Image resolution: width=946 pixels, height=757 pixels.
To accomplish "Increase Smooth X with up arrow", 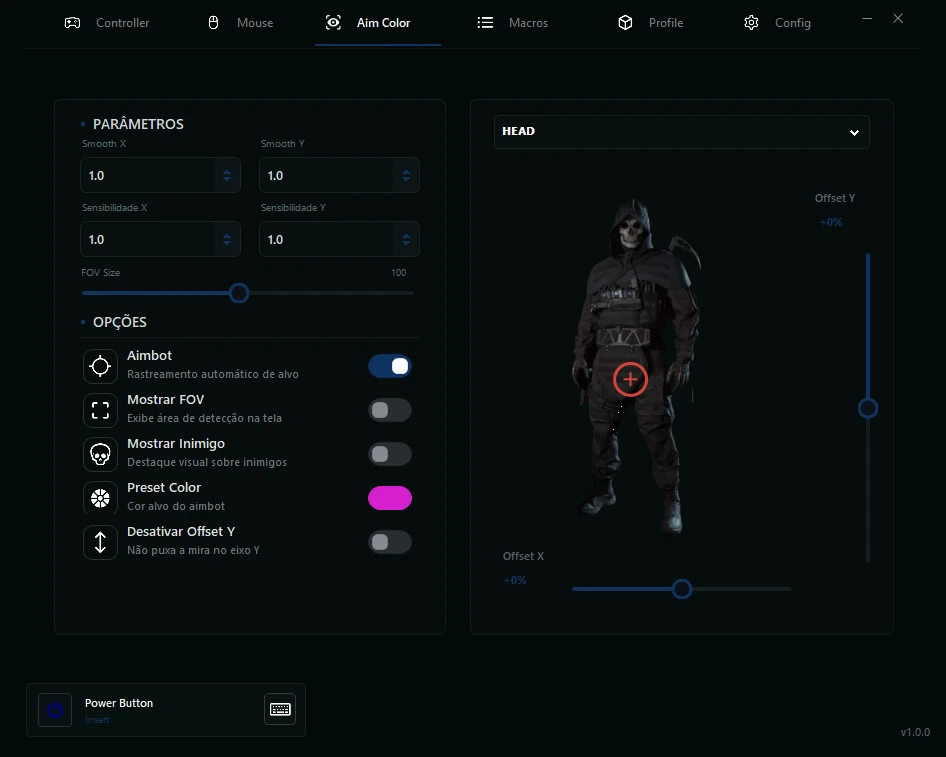I will click(227, 171).
